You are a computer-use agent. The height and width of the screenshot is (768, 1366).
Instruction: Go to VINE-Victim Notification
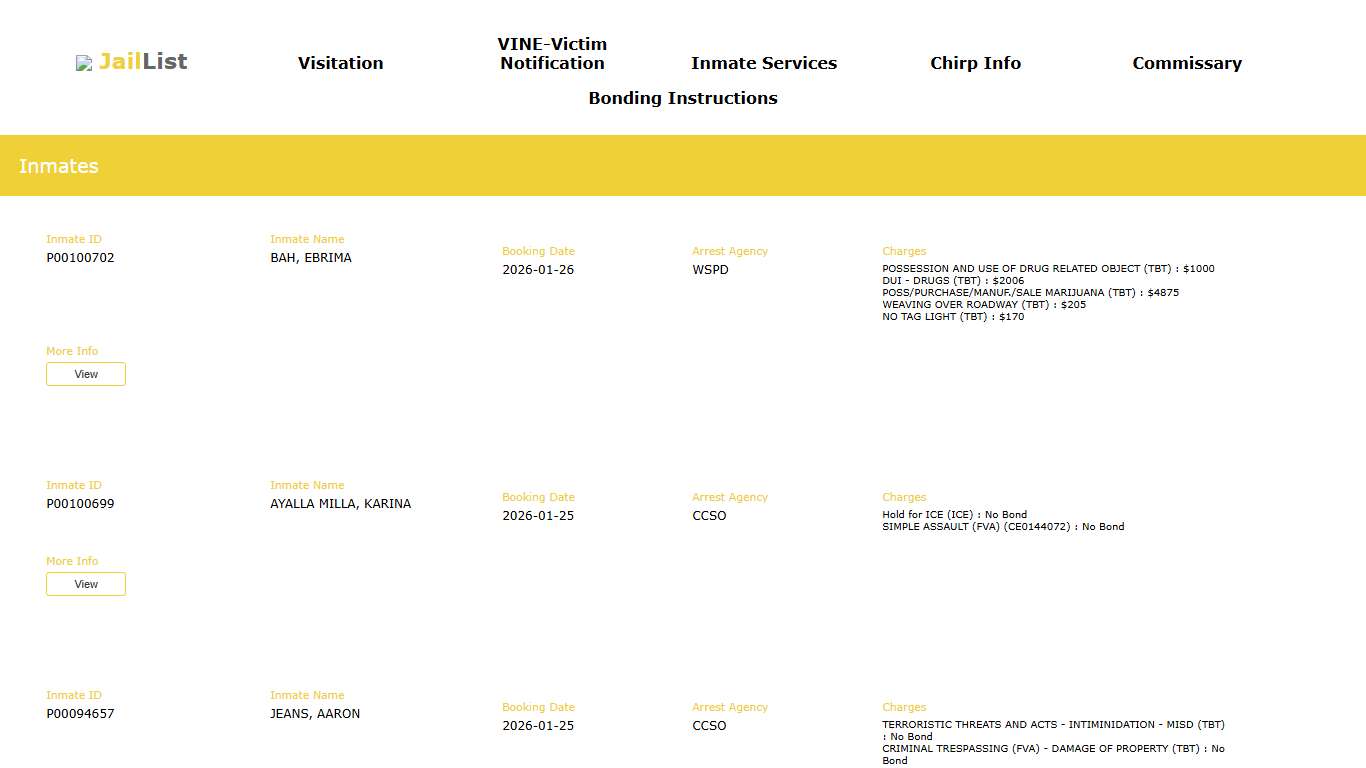[552, 54]
